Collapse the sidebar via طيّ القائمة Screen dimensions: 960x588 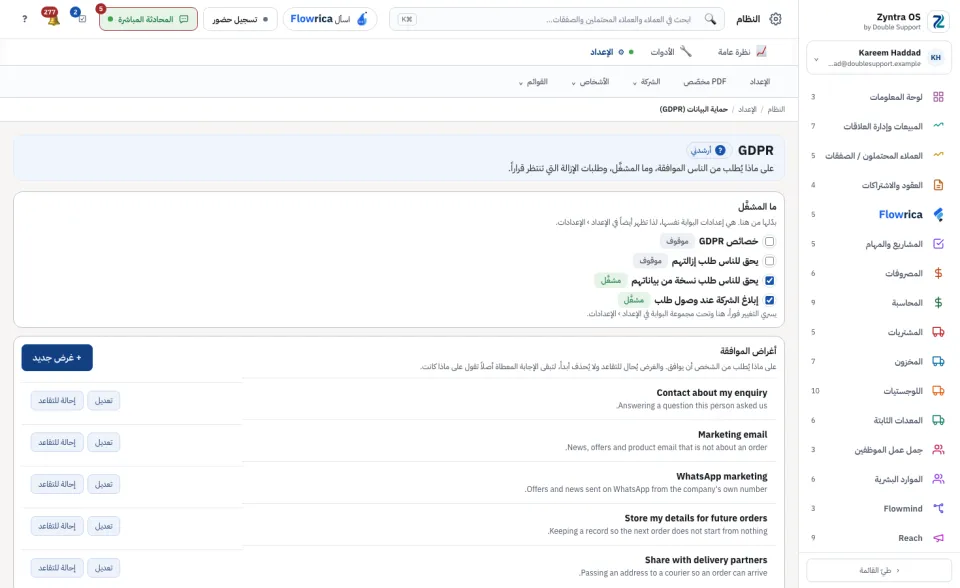coord(879,570)
